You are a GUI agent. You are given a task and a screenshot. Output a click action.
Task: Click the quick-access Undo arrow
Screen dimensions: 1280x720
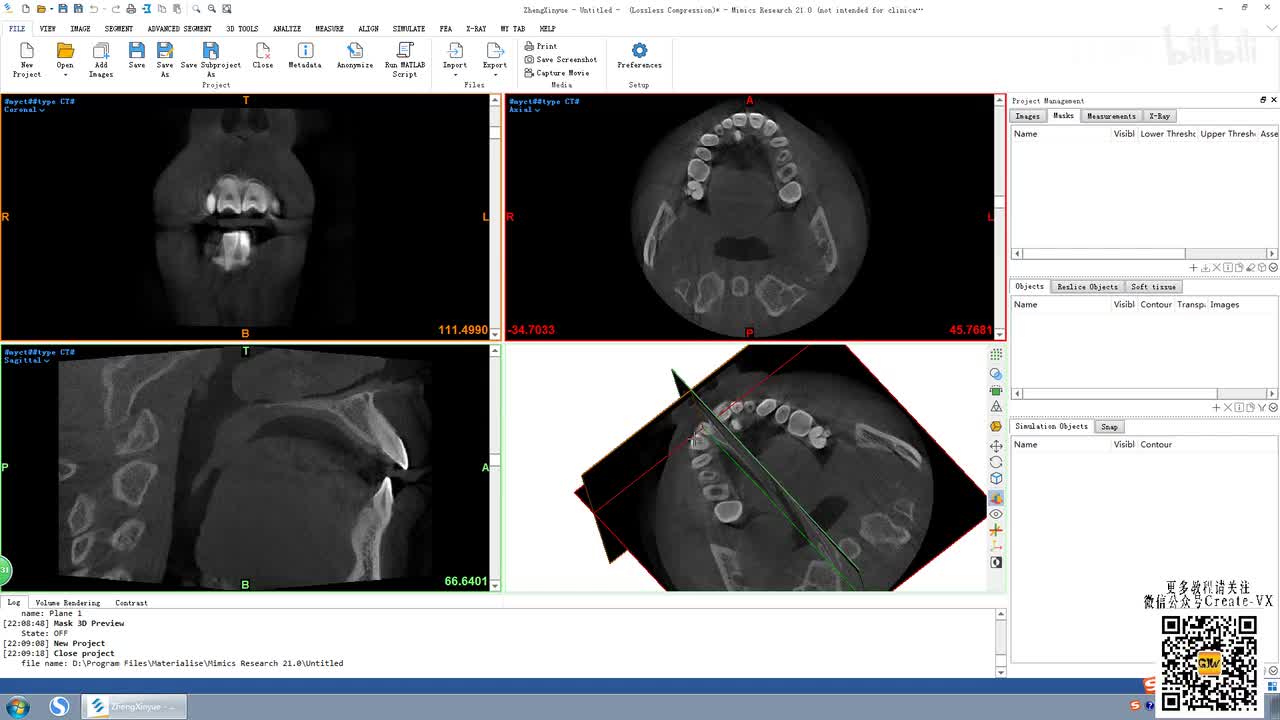pos(93,9)
